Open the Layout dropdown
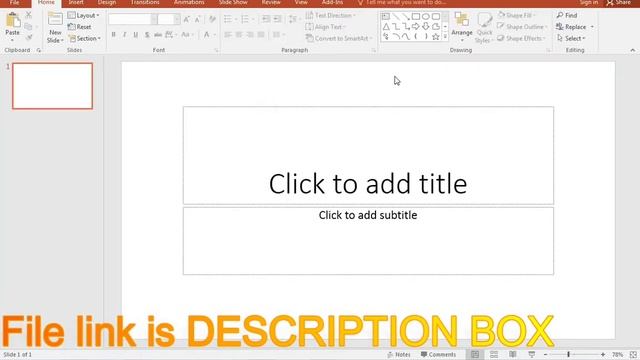 point(84,16)
